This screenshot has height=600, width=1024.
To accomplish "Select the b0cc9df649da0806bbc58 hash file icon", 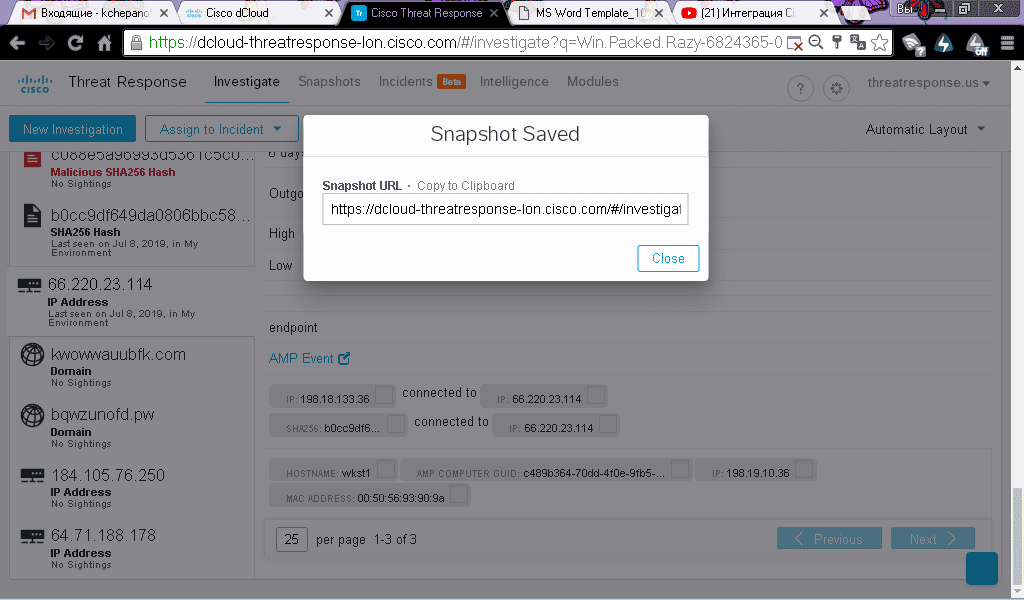I will 32,215.
